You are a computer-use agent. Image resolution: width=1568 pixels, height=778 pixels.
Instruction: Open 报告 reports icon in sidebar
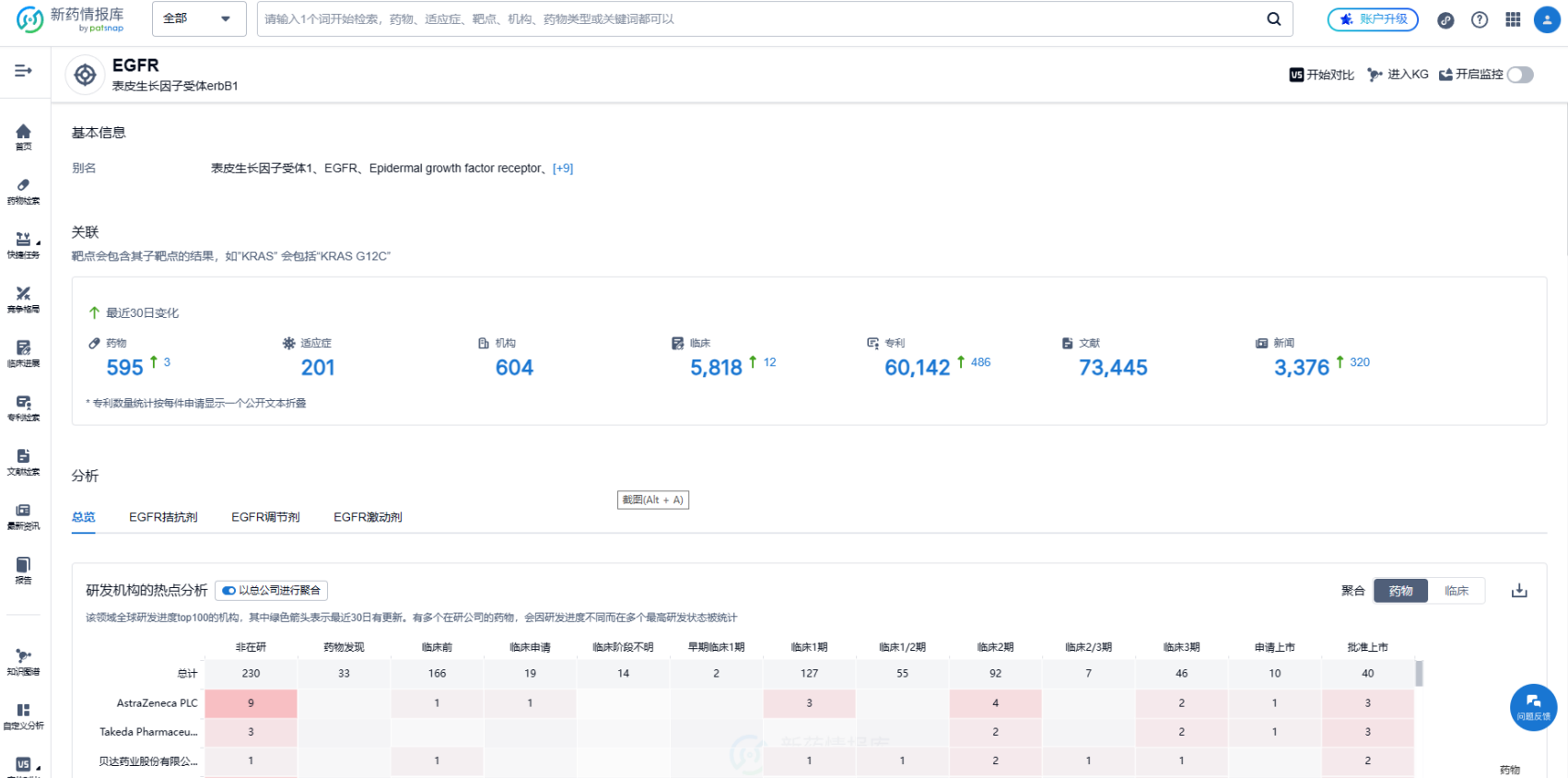[x=23, y=570]
